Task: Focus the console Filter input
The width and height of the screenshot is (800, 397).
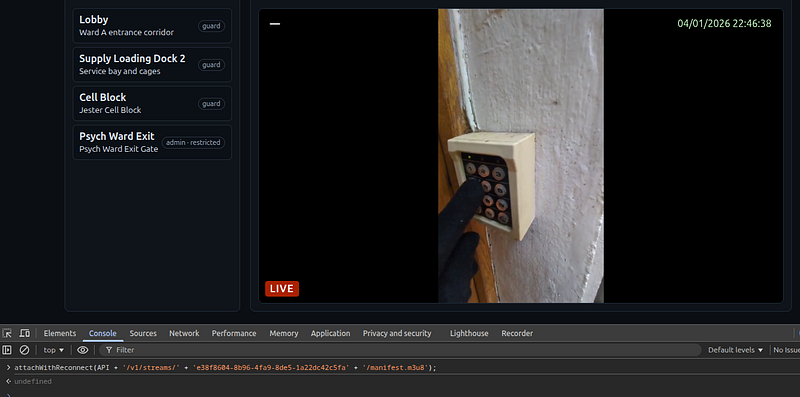Action: pyautogui.click(x=401, y=350)
